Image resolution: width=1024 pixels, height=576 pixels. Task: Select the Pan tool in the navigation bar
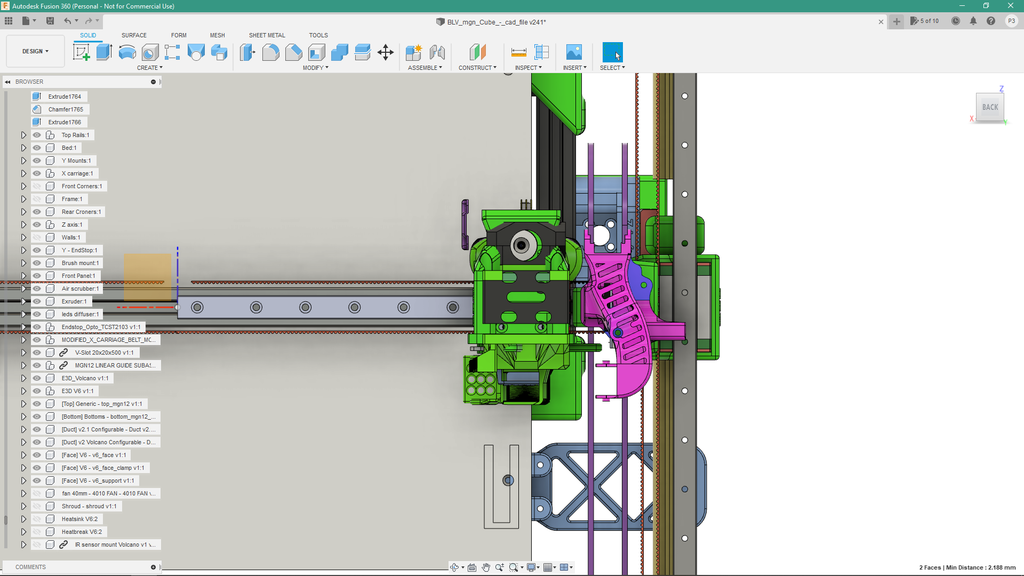486,567
